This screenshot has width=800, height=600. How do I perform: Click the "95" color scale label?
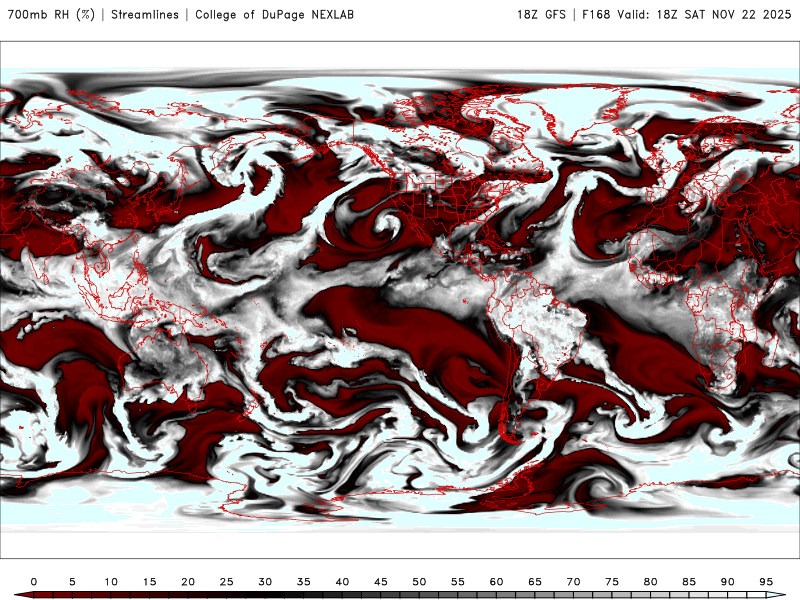(766, 582)
